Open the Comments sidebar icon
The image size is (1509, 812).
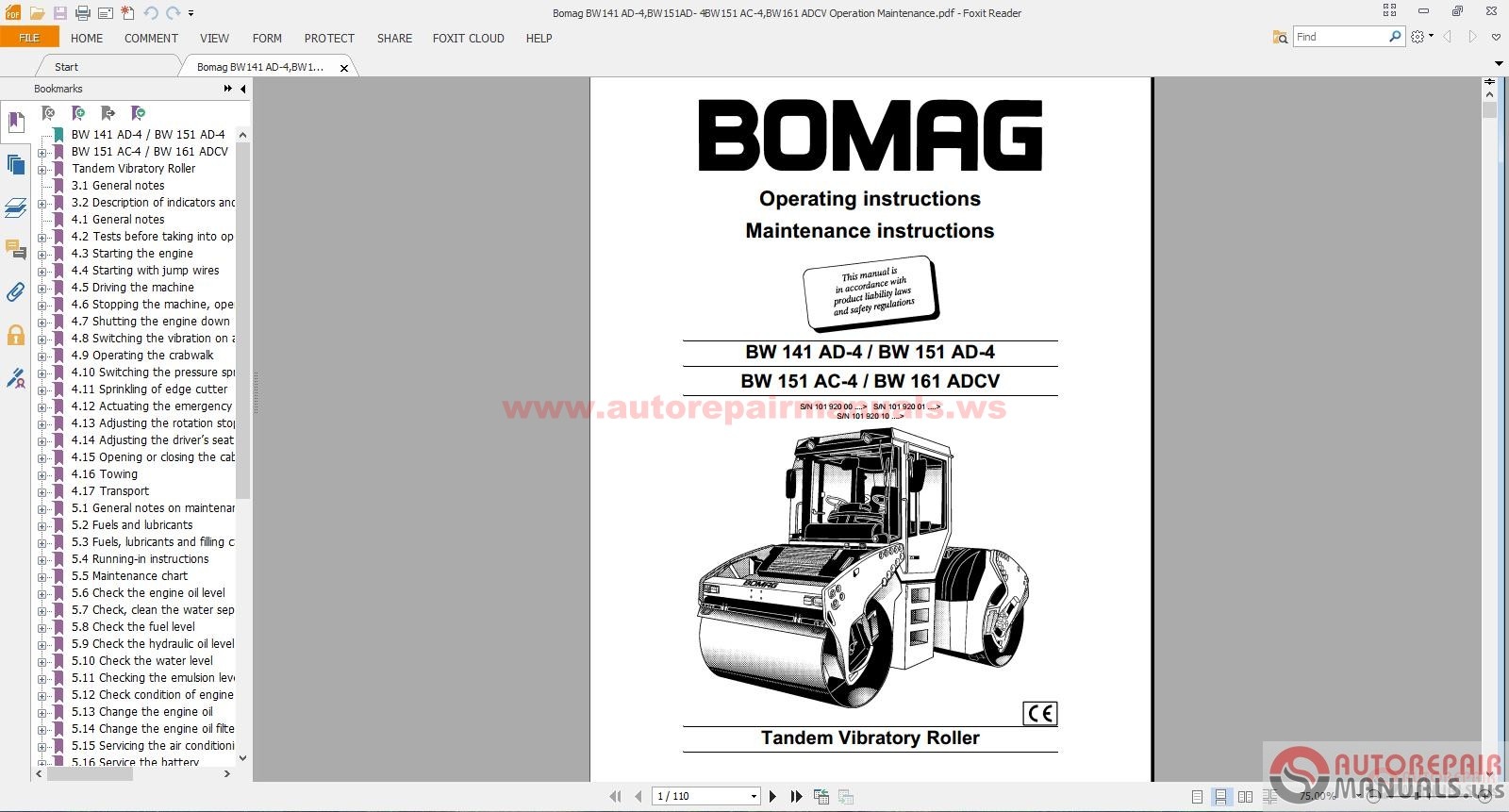[16, 250]
